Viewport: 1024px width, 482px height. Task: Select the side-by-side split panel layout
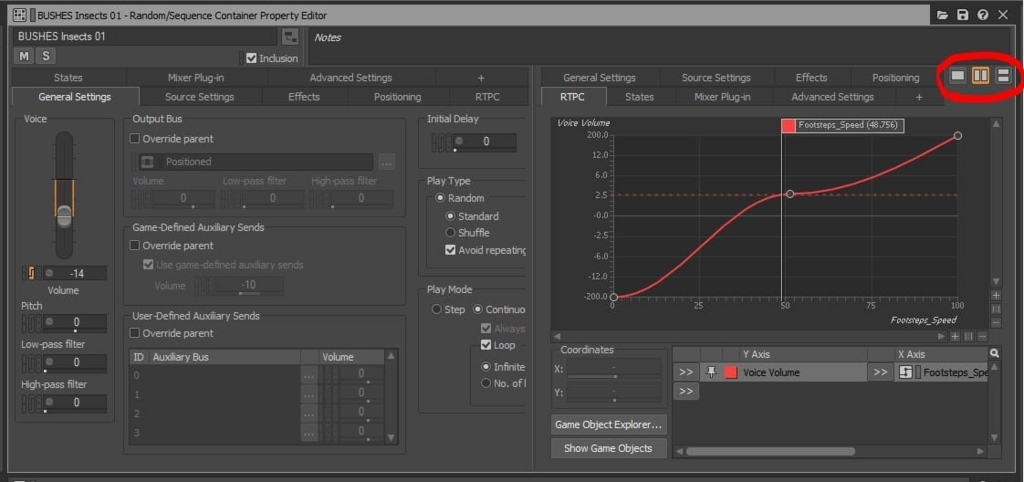[x=980, y=76]
